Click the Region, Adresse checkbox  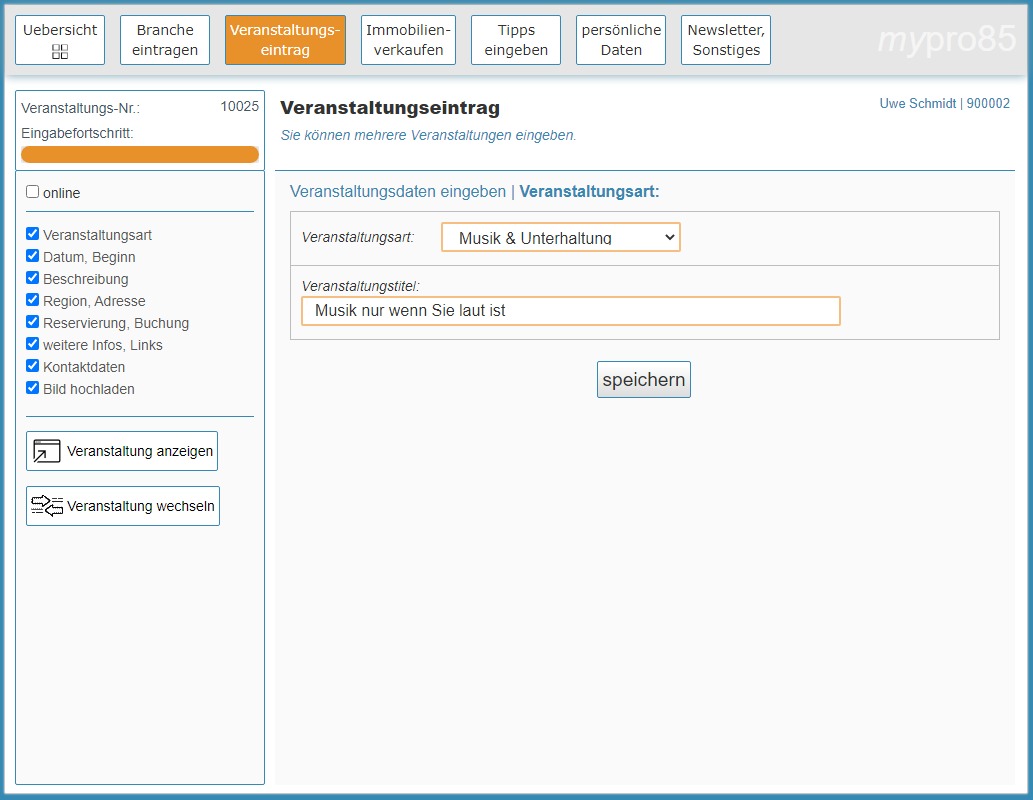click(33, 300)
